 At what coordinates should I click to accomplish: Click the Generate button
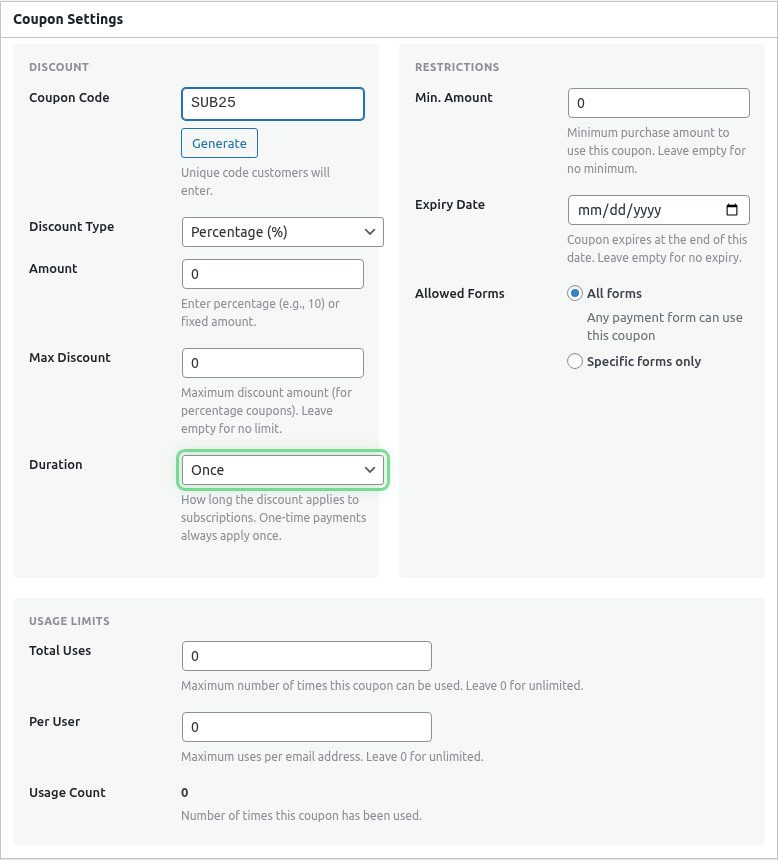pos(219,143)
